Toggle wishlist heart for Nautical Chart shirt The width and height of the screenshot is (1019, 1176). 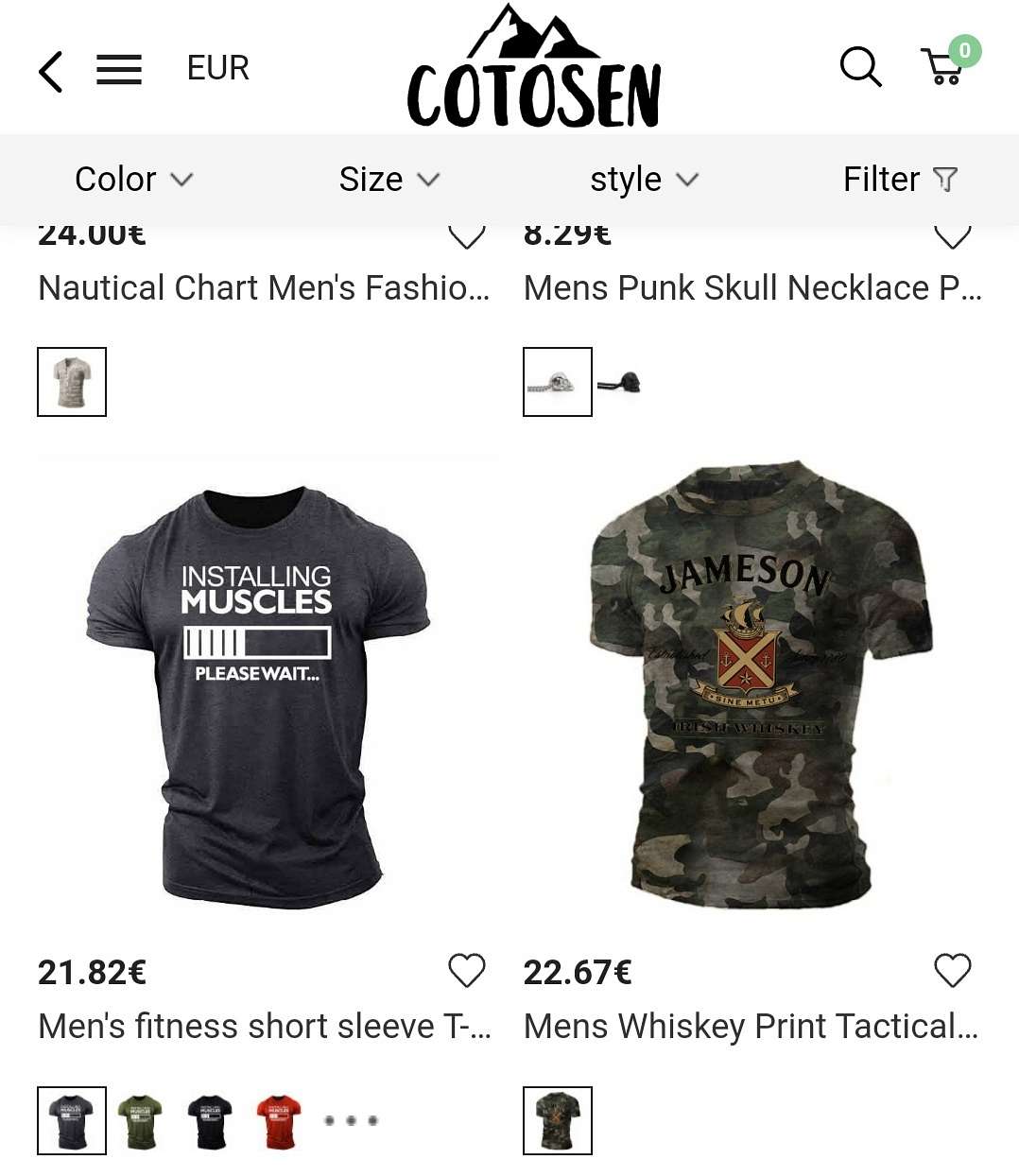467,236
